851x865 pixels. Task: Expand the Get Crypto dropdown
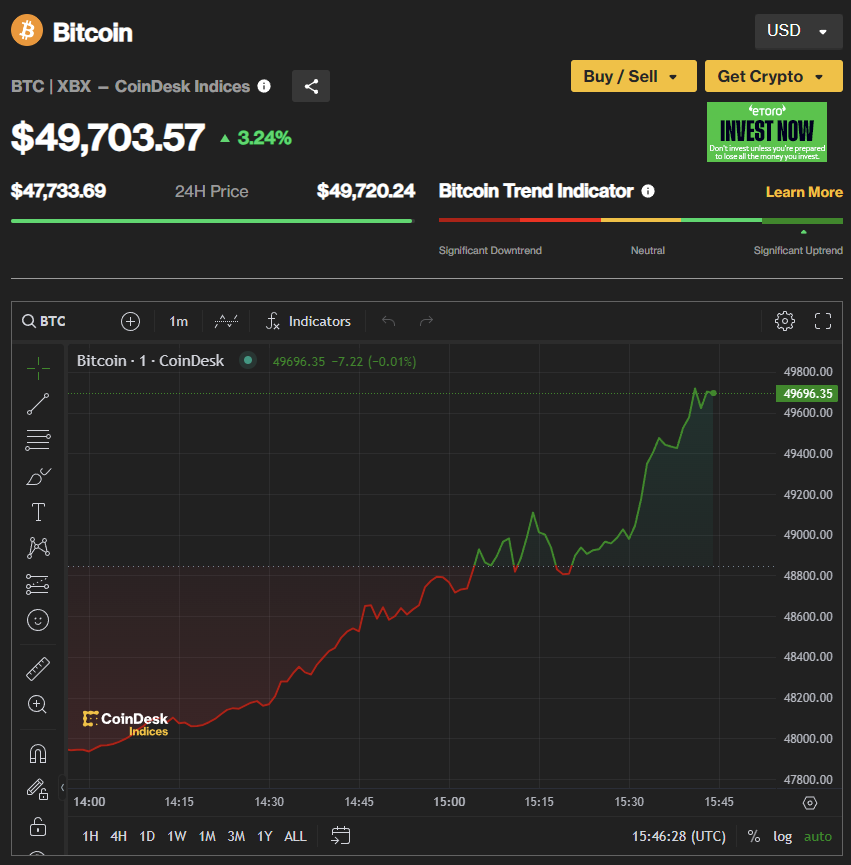click(772, 76)
